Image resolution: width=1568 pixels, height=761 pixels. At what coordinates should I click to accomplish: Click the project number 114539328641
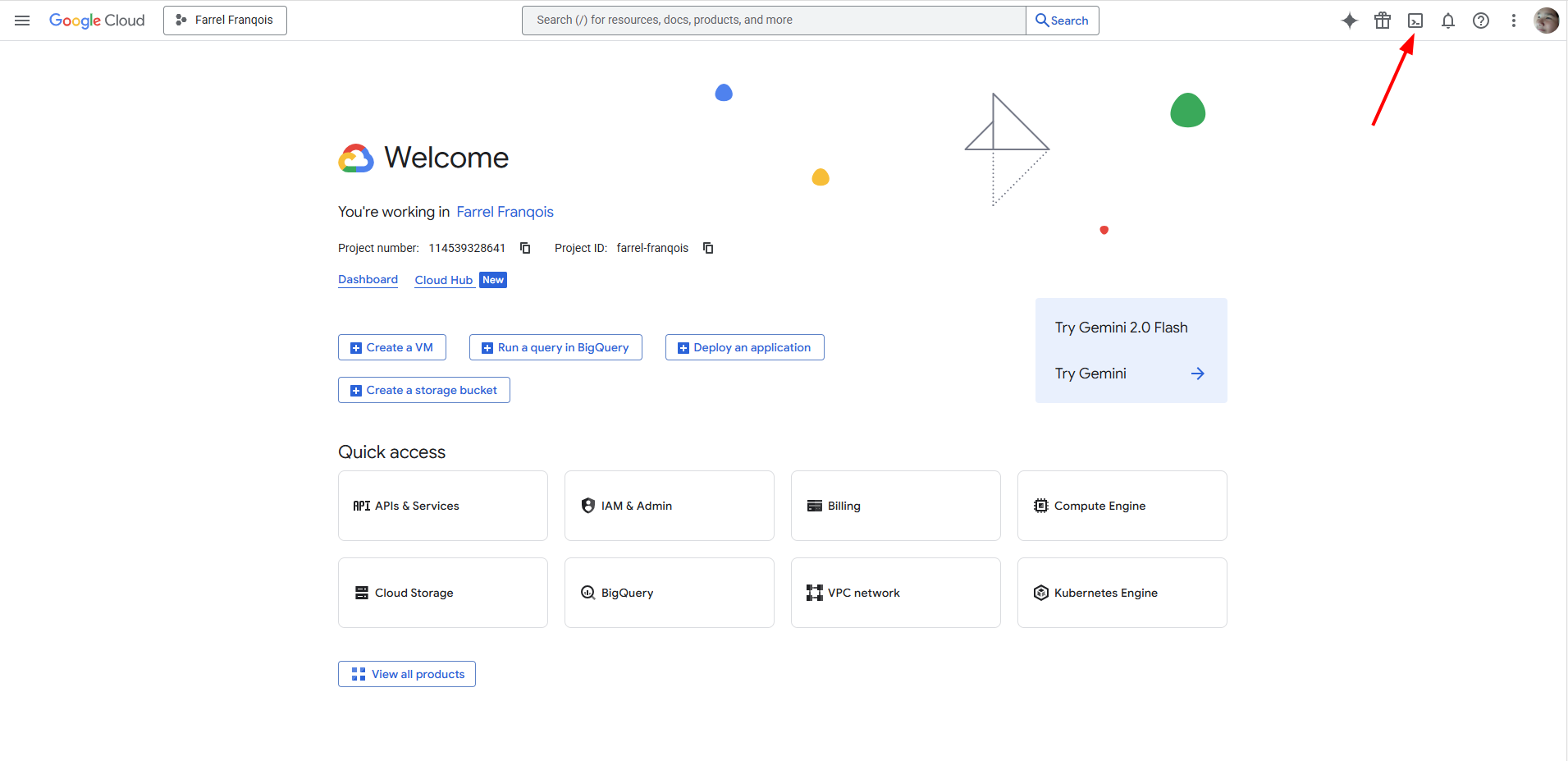click(x=467, y=248)
